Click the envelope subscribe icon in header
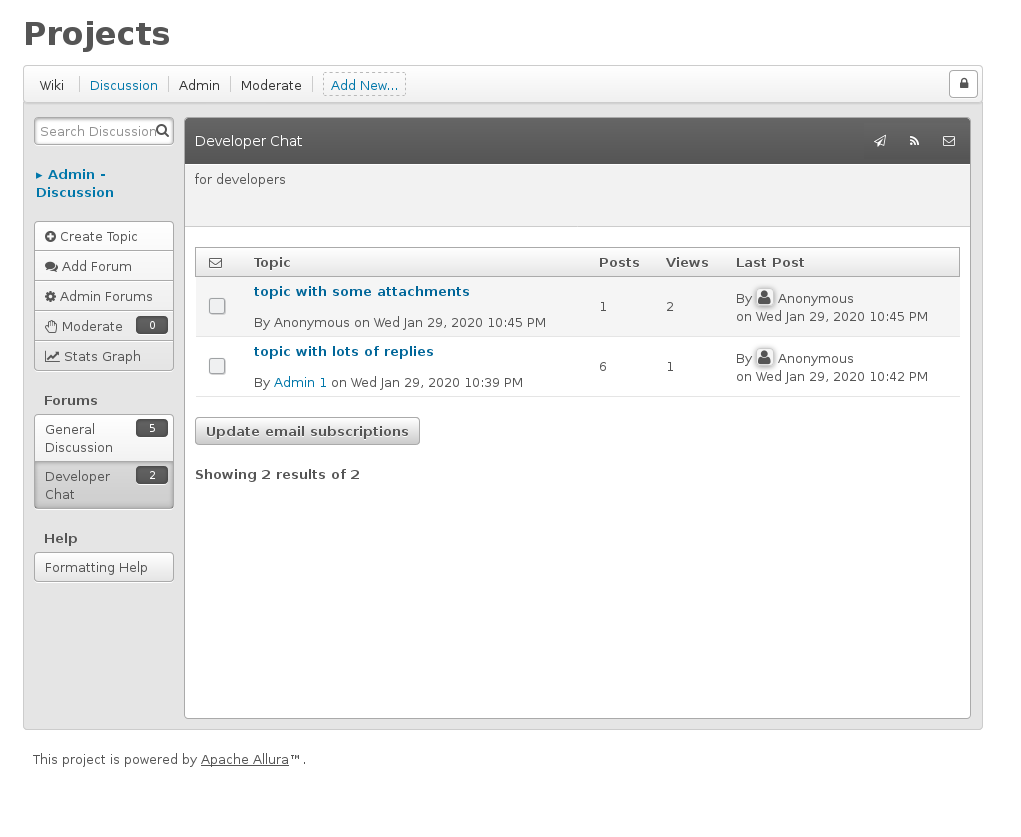The width and height of the screenshot is (1021, 837). click(x=948, y=141)
